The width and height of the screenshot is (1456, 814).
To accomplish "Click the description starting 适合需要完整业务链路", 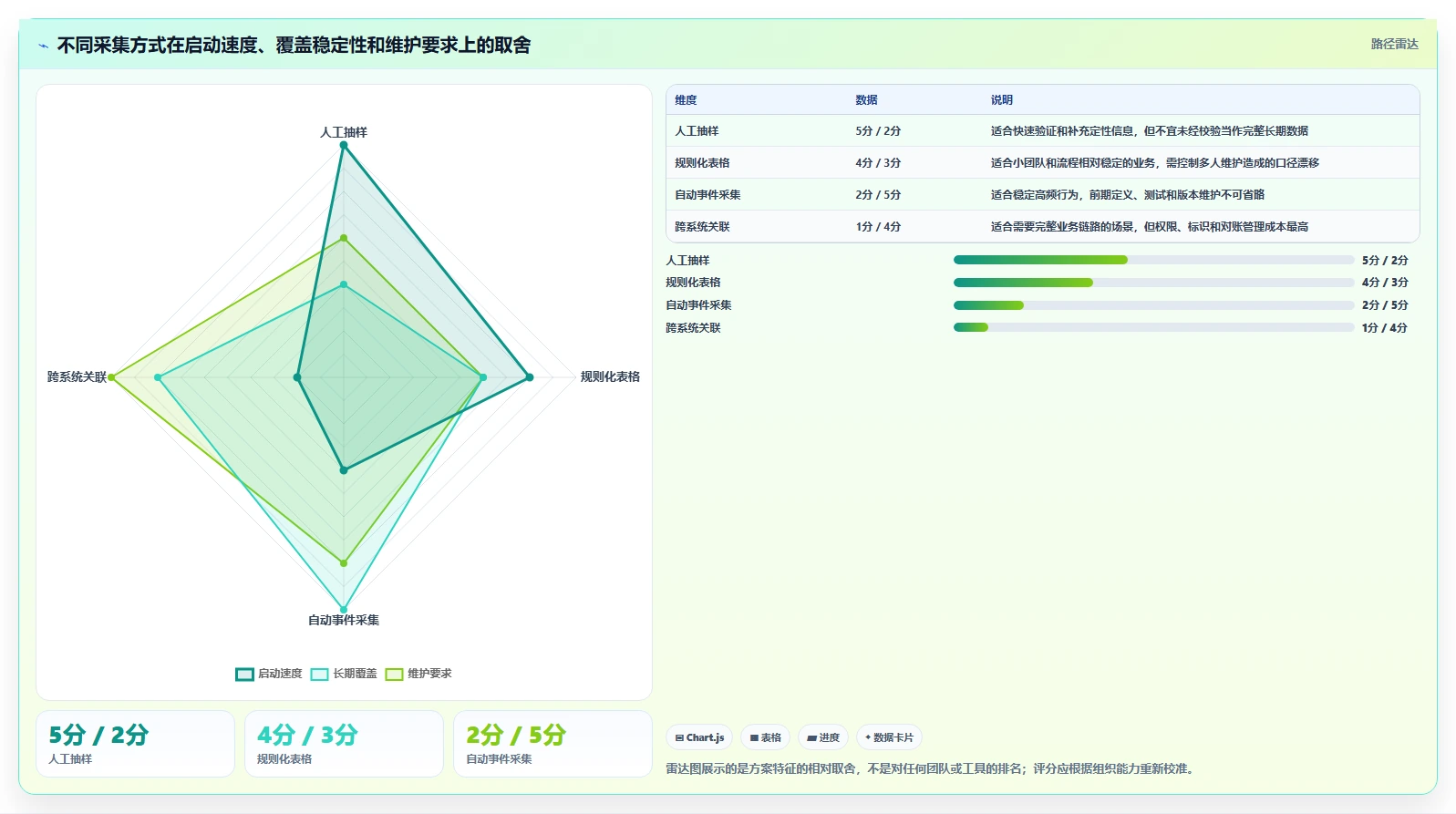I will pos(1149,227).
